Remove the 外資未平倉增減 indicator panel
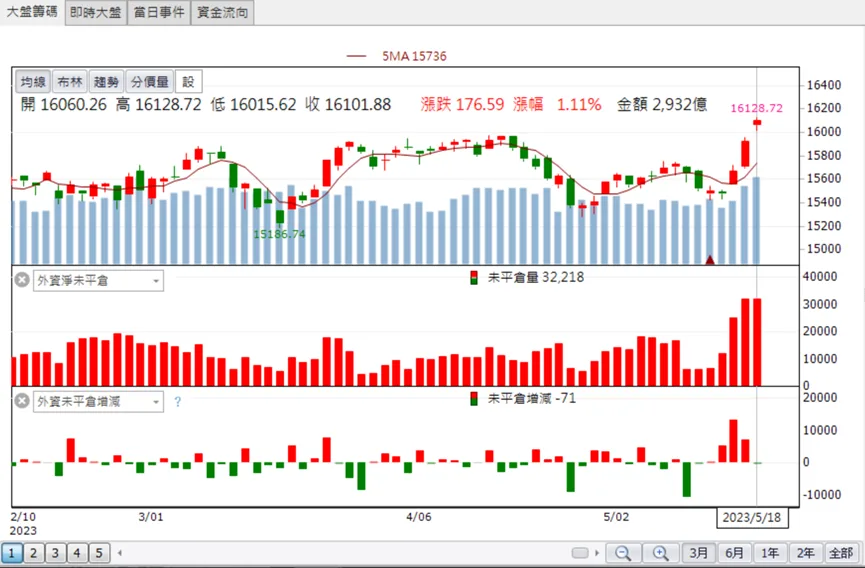Screen dimensions: 865x568 pos(22,401)
